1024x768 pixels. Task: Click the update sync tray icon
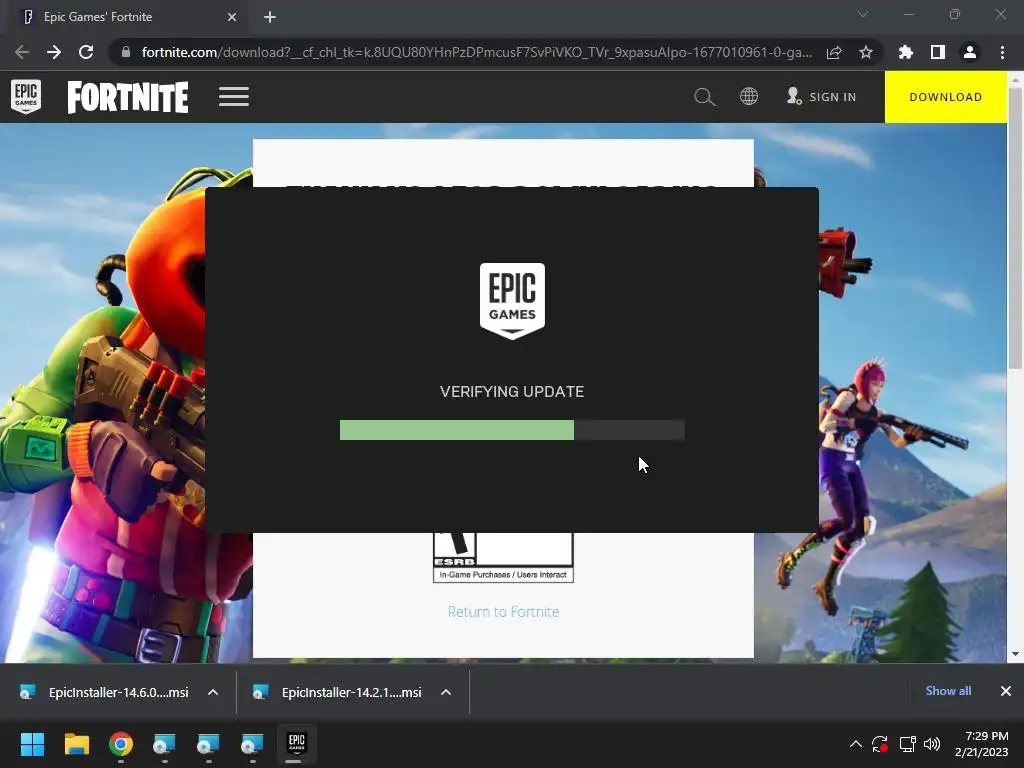(880, 744)
